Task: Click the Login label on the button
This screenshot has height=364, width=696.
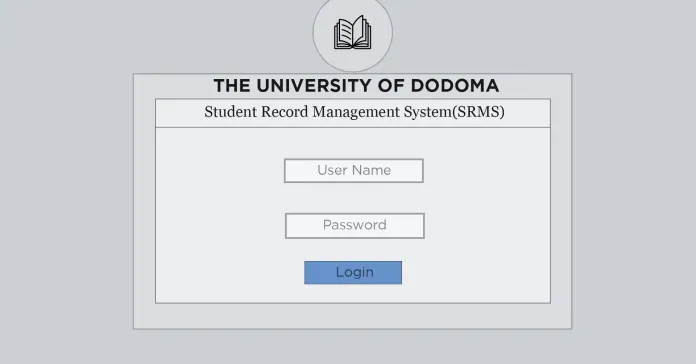Action: (x=355, y=272)
